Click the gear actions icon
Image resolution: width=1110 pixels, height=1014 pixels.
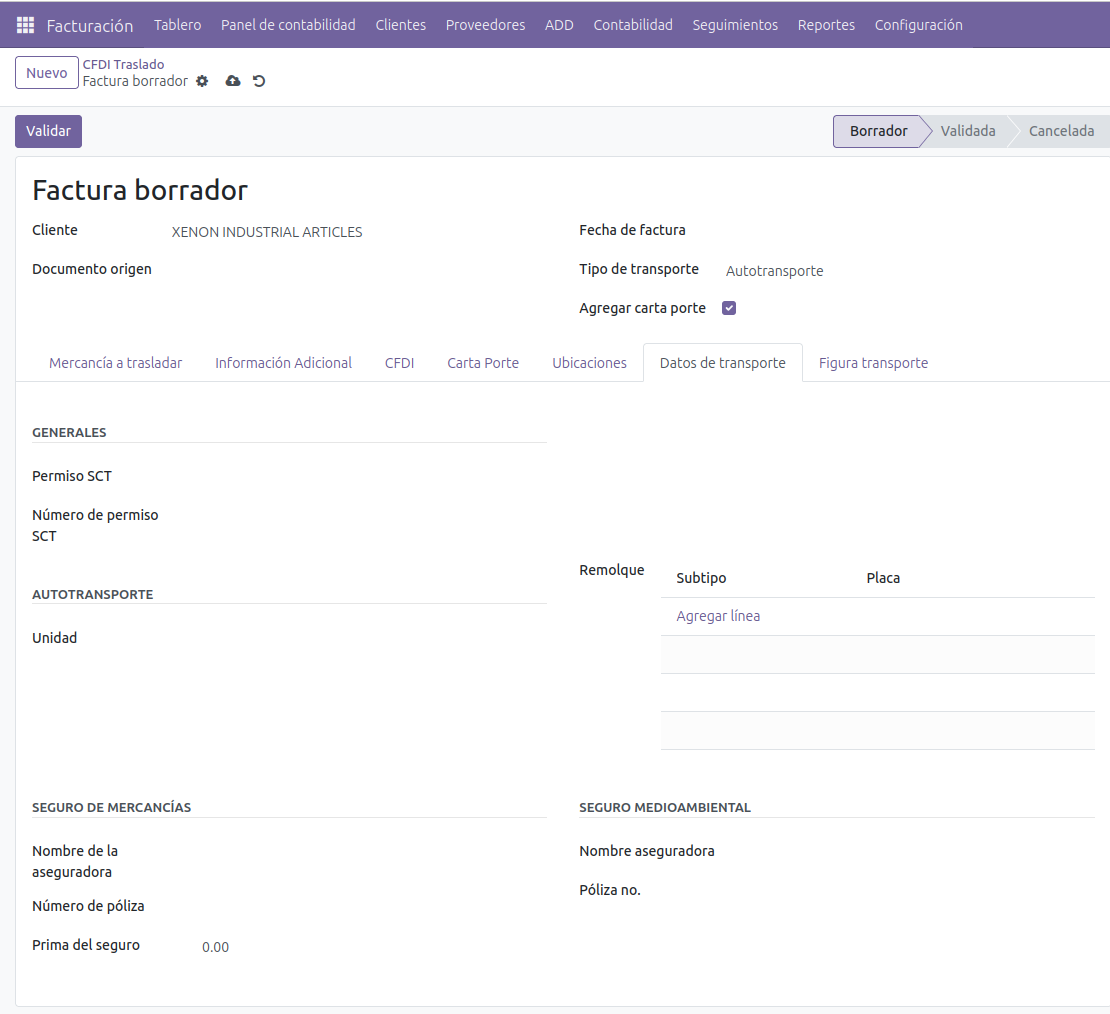tap(202, 81)
